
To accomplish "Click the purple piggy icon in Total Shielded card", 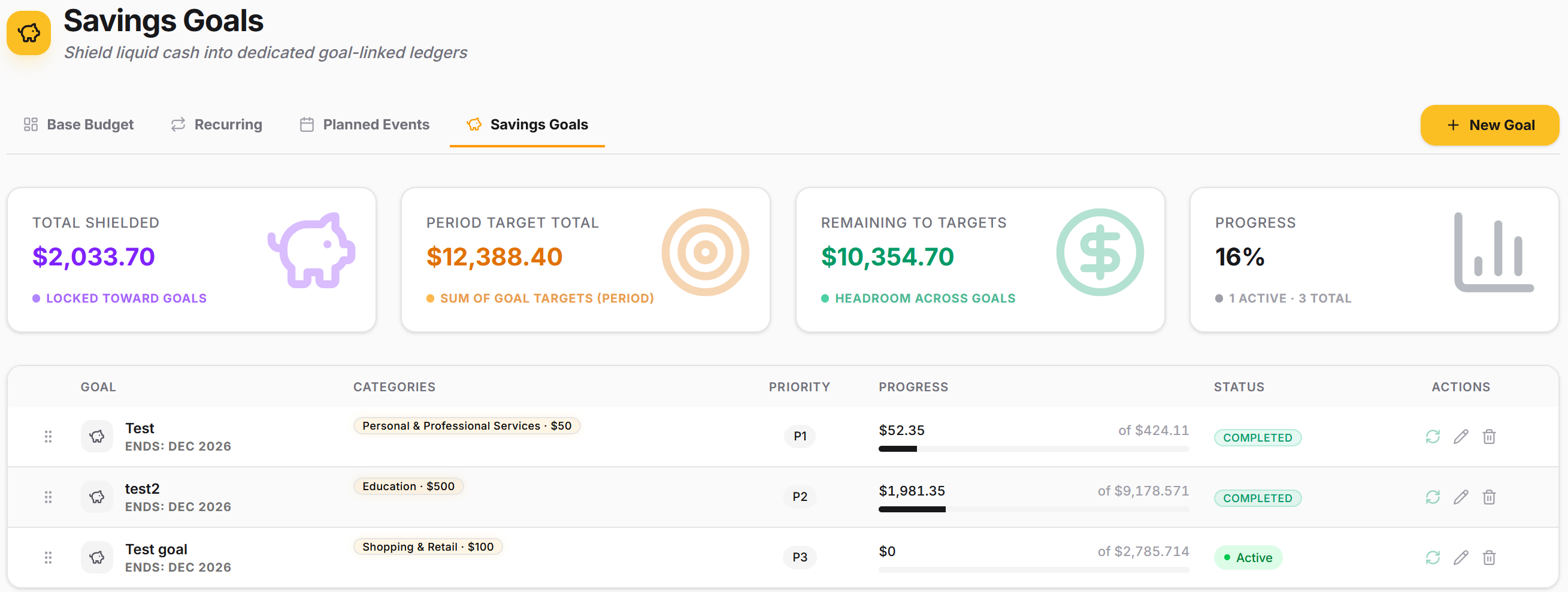I will [312, 250].
